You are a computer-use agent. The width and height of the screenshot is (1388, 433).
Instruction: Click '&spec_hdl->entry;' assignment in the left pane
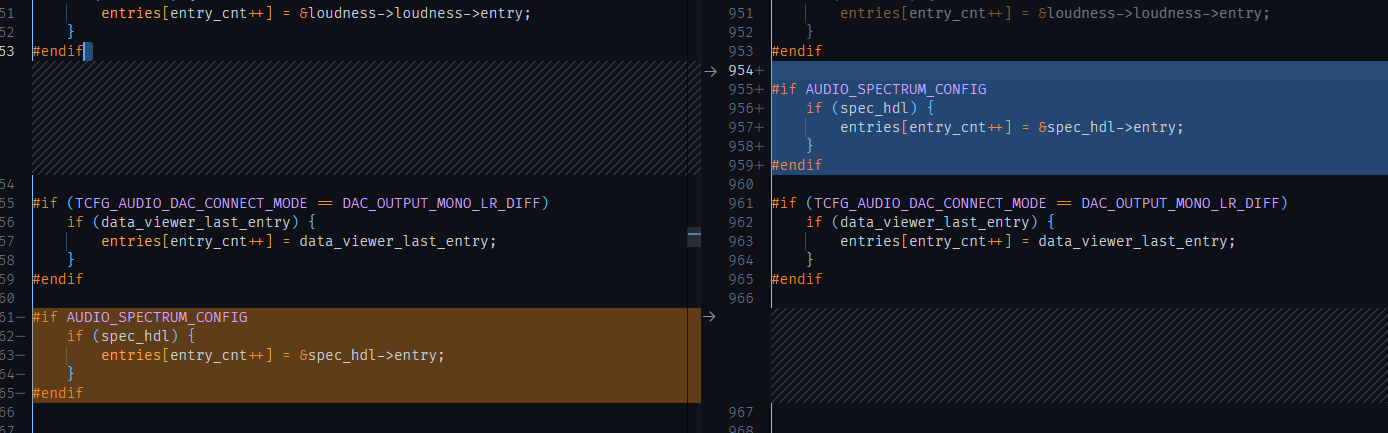tap(273, 355)
